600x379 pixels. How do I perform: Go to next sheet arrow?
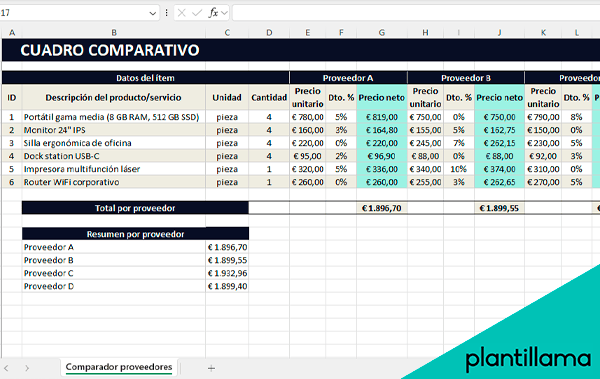coord(27,368)
